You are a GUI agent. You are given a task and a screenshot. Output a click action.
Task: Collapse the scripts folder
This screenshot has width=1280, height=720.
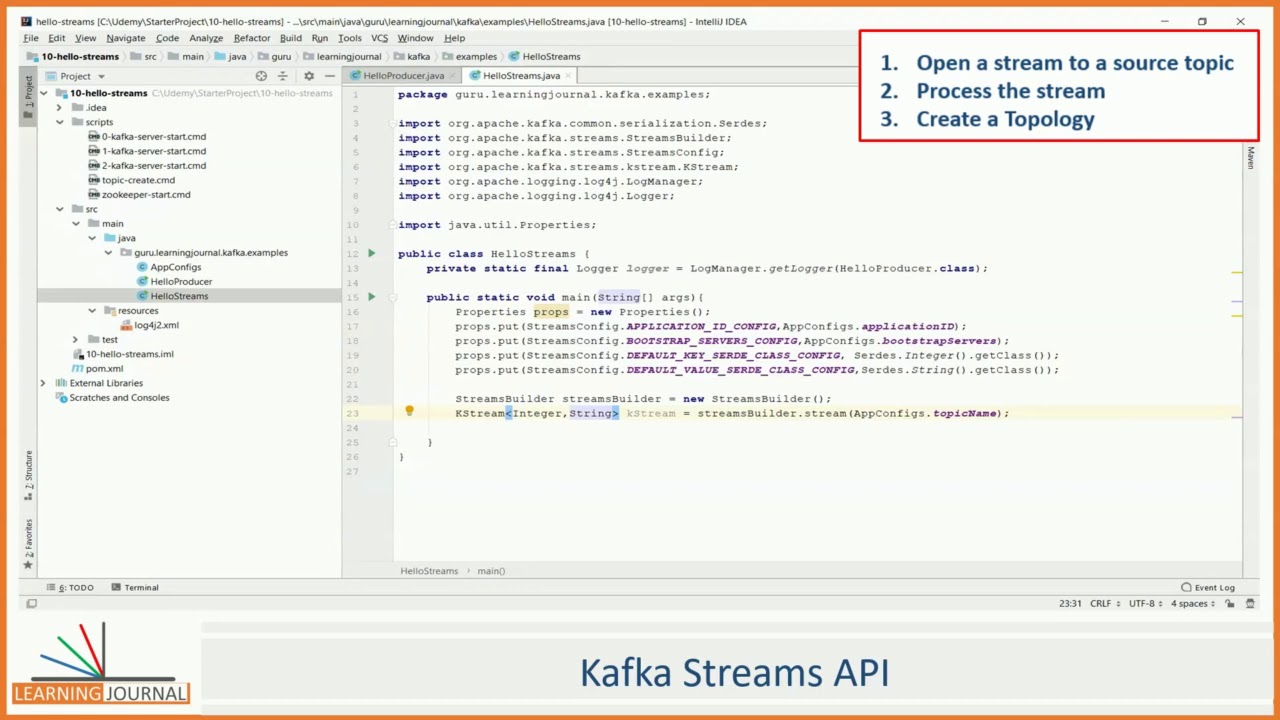coord(59,122)
